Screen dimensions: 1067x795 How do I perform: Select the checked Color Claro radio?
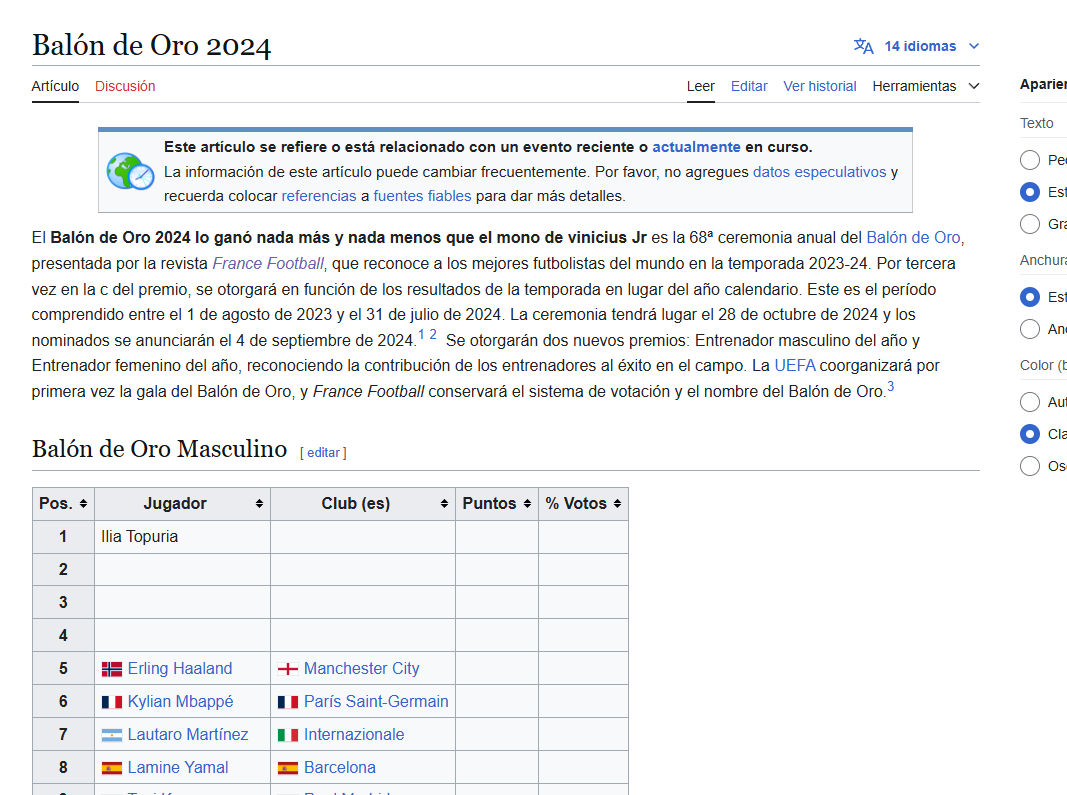click(1030, 434)
